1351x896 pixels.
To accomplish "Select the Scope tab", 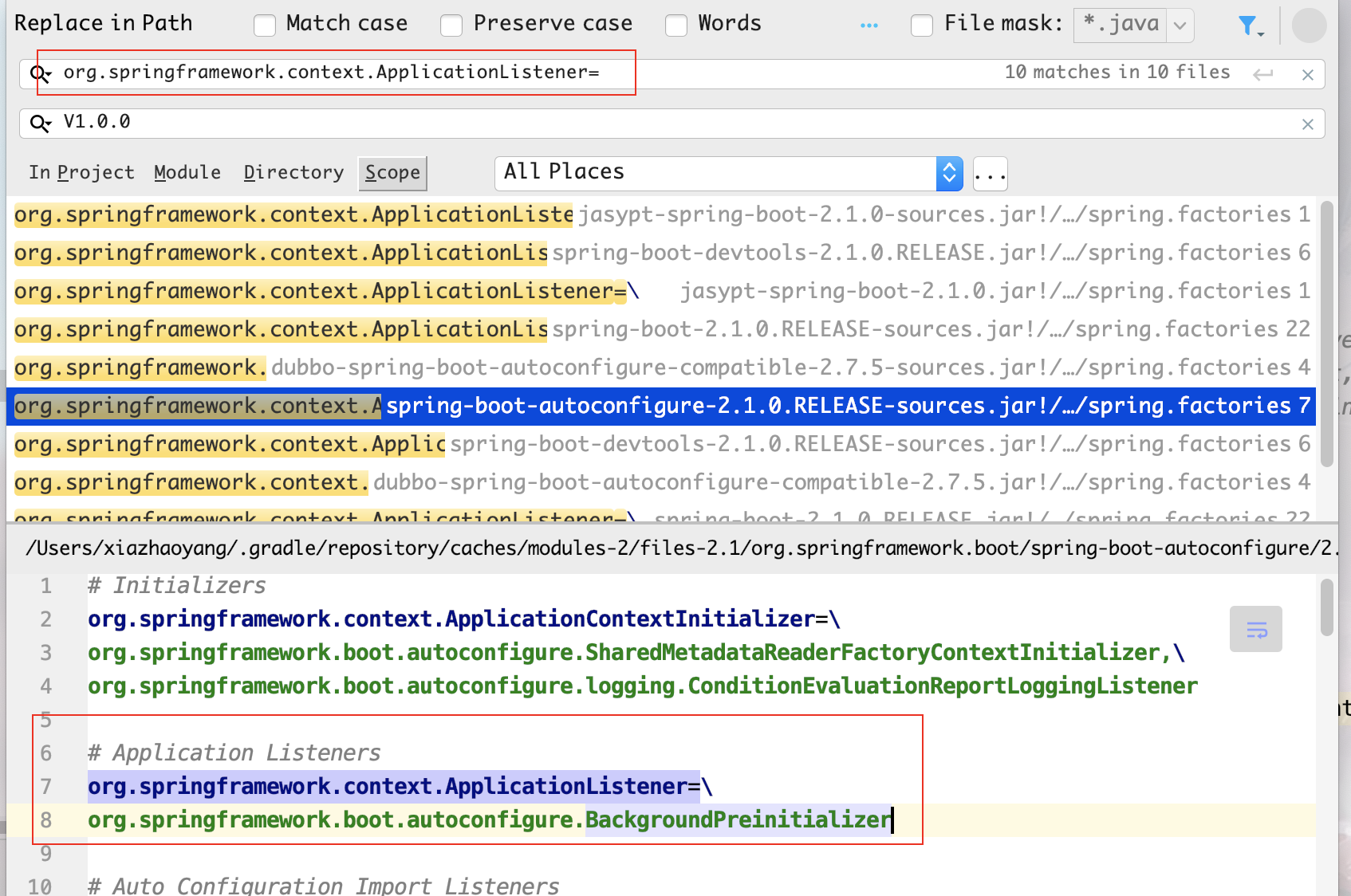I will [x=392, y=173].
